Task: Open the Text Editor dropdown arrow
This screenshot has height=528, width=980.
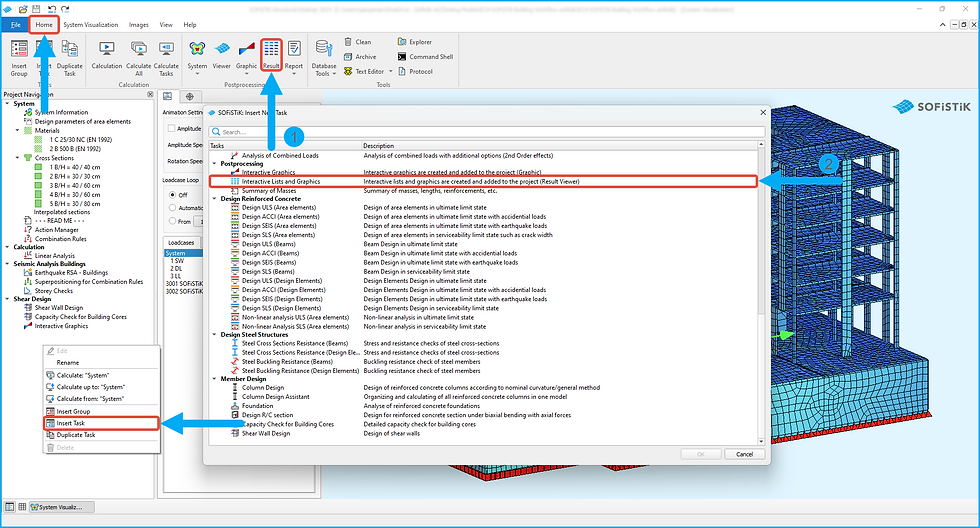Action: point(391,71)
